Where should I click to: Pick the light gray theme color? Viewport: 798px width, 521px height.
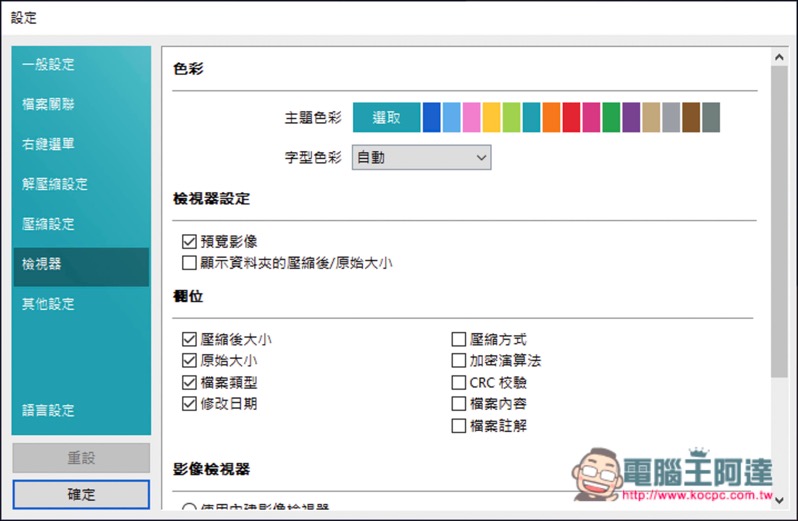click(x=671, y=118)
